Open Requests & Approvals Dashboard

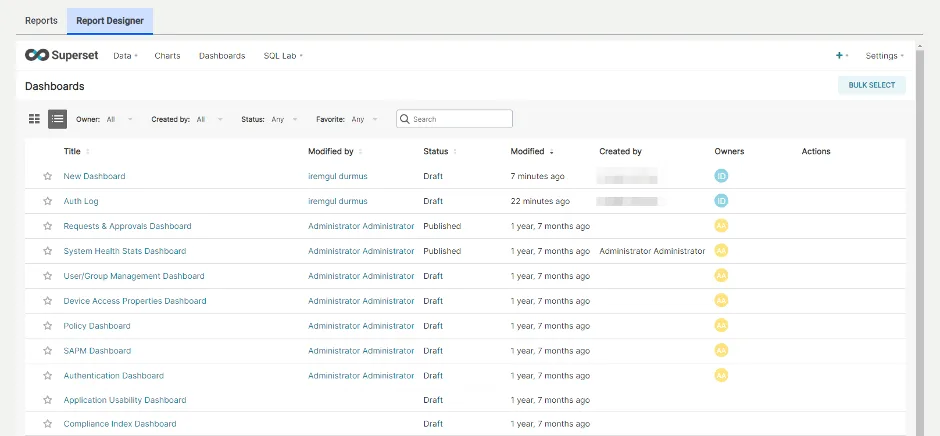tap(127, 226)
